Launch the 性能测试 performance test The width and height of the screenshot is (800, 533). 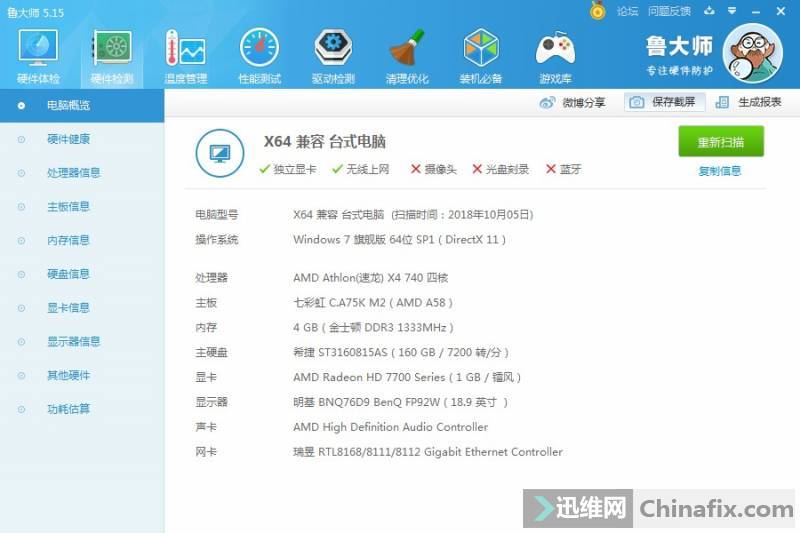tap(260, 56)
